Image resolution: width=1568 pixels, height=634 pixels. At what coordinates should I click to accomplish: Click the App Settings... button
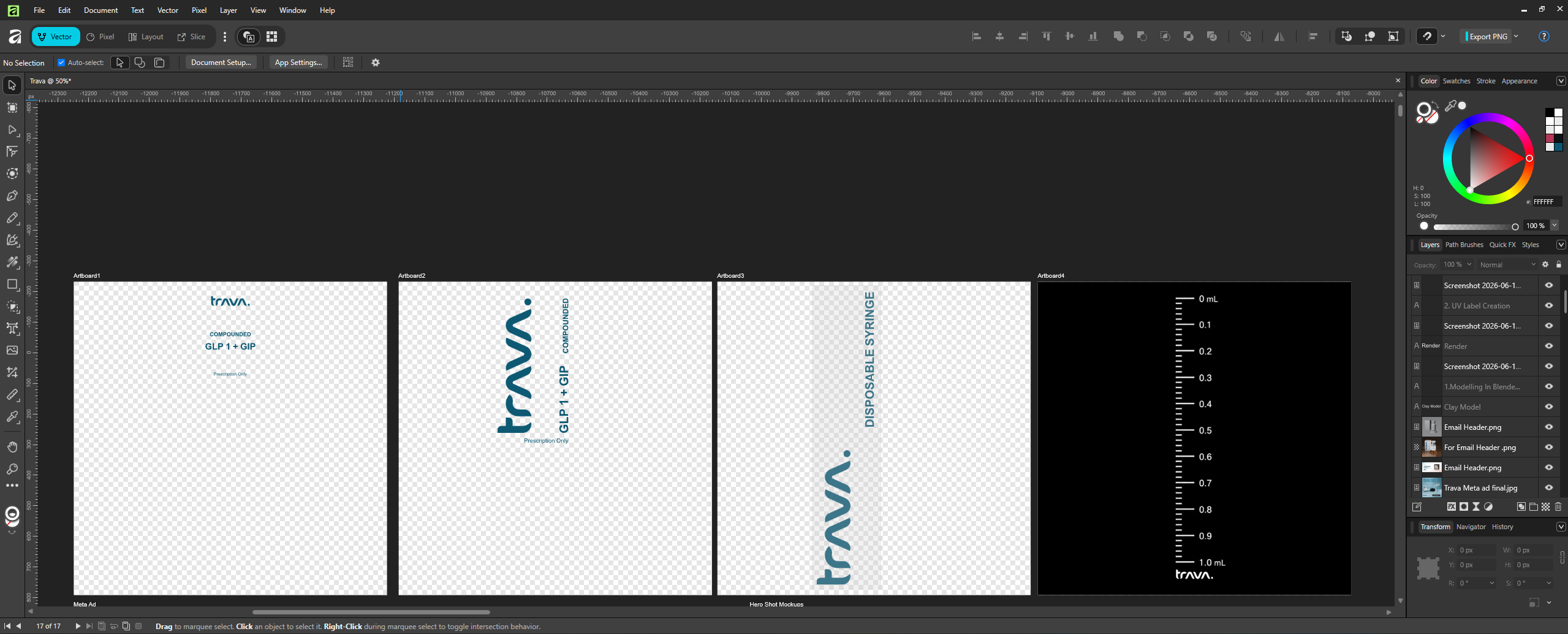[x=298, y=63]
